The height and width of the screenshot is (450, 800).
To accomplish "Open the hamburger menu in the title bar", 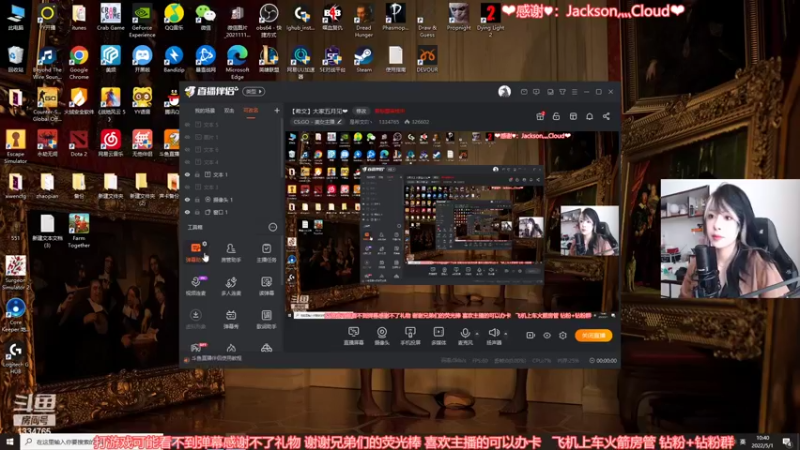I will (x=574, y=92).
